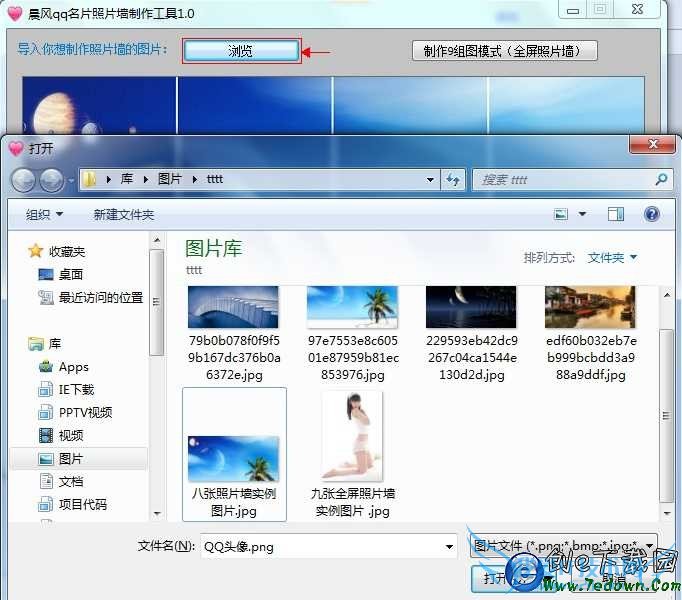
Task: Select the 库 node in the sidebar
Action: (55, 344)
